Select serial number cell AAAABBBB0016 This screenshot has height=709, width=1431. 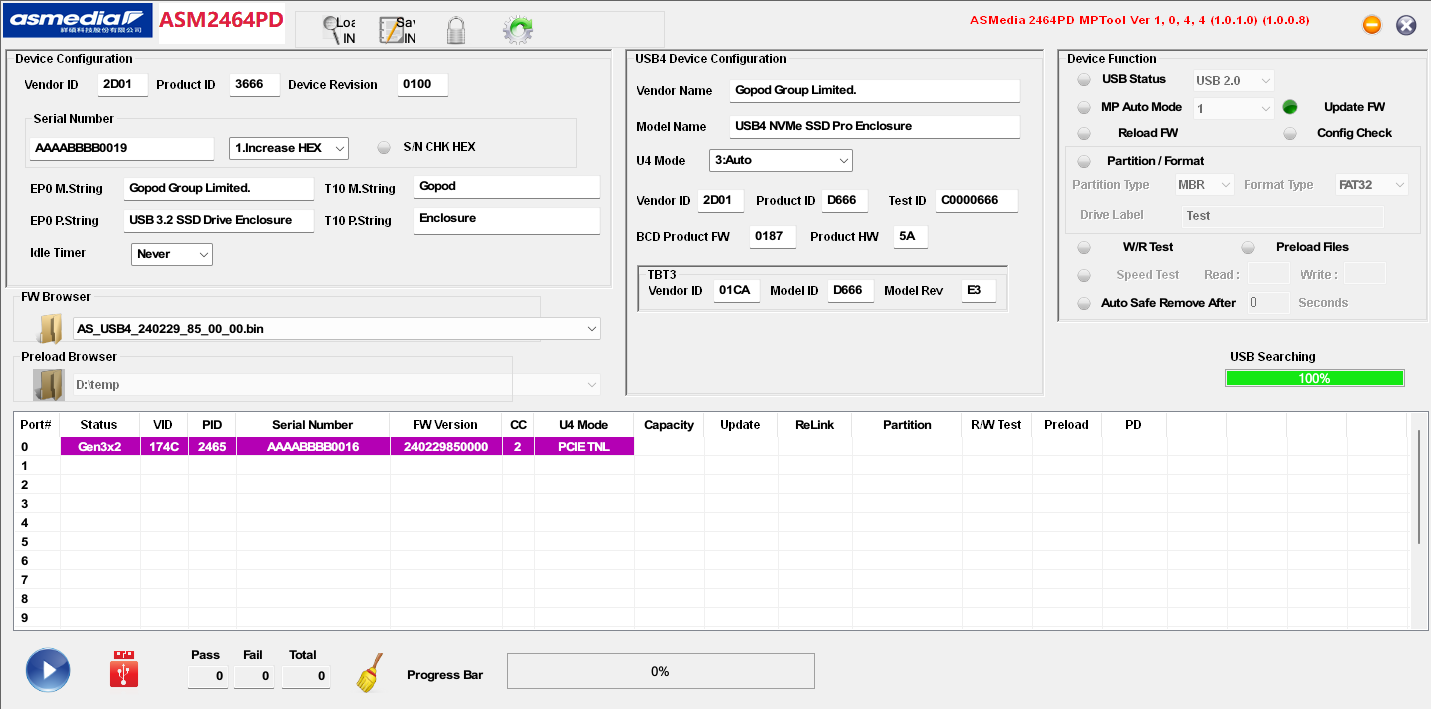[313, 447]
